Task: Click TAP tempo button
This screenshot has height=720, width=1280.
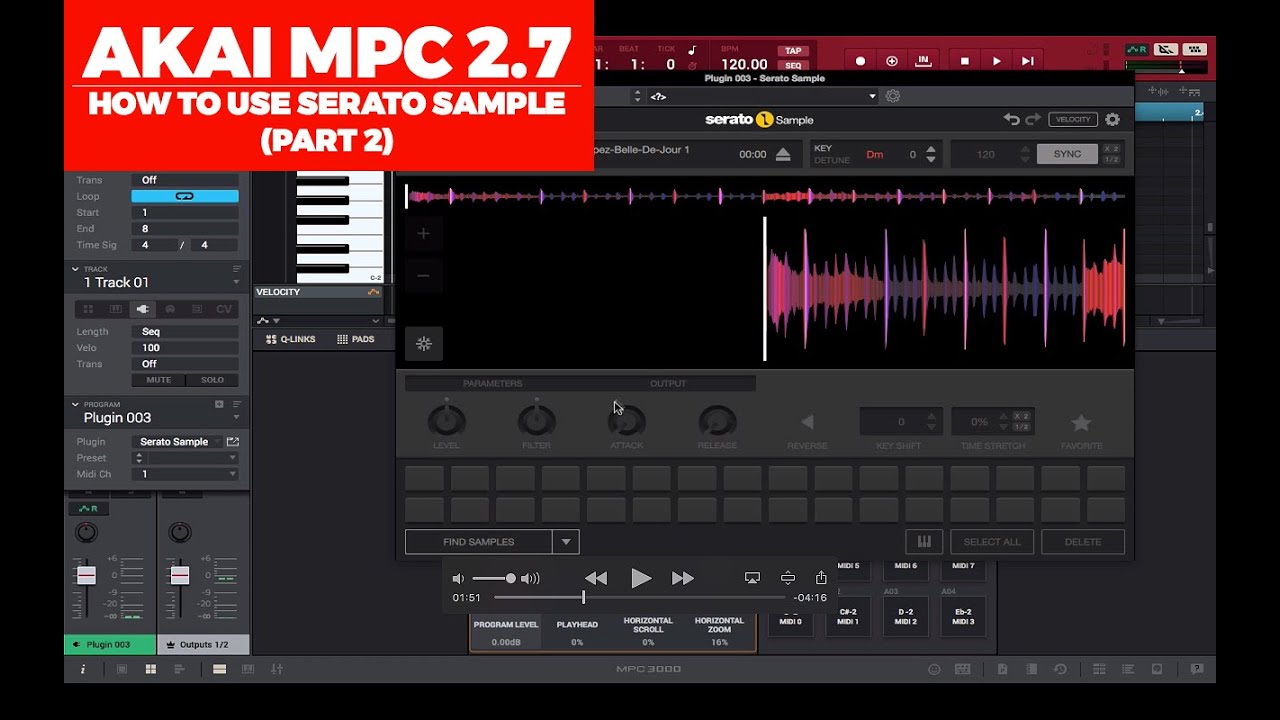Action: [x=793, y=50]
